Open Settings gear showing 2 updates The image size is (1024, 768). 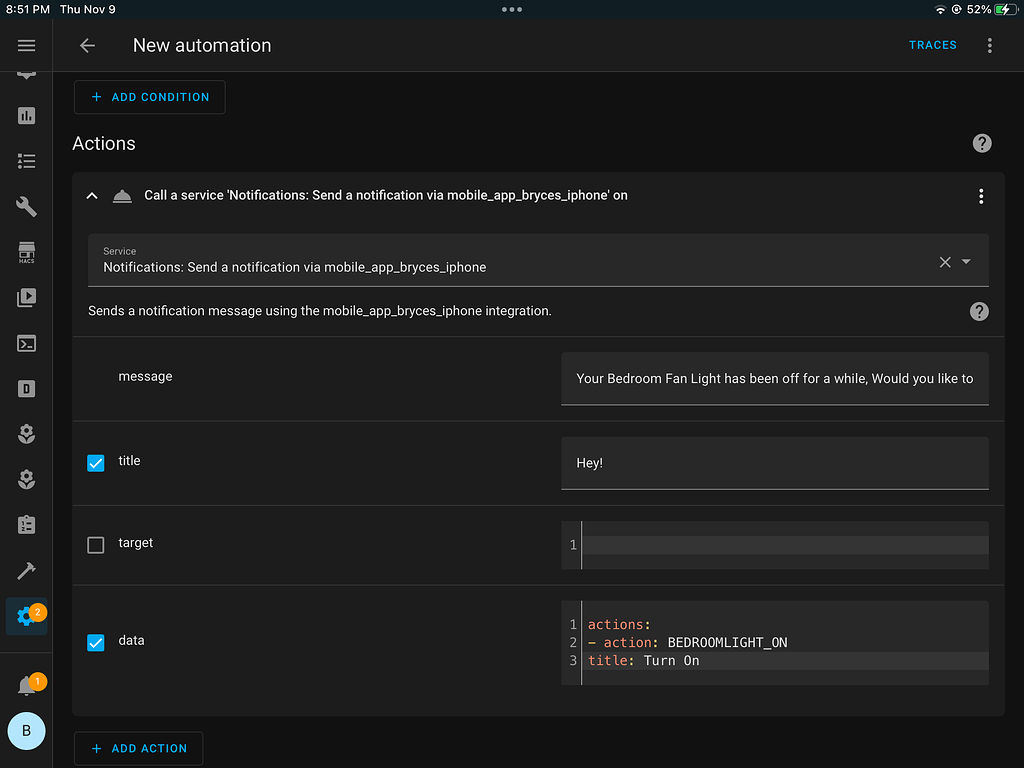coord(26,616)
